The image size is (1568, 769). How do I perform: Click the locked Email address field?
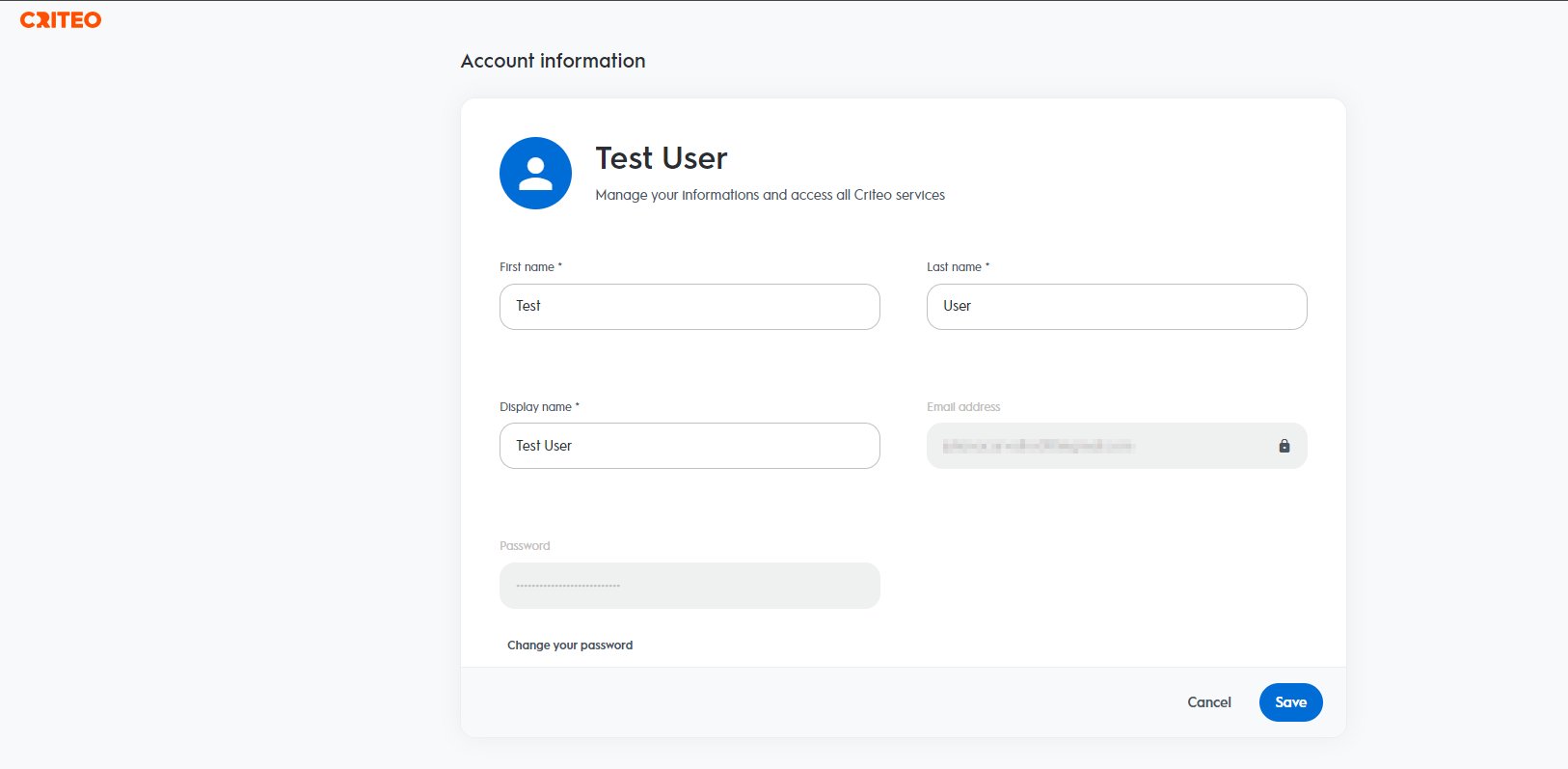[x=1117, y=446]
